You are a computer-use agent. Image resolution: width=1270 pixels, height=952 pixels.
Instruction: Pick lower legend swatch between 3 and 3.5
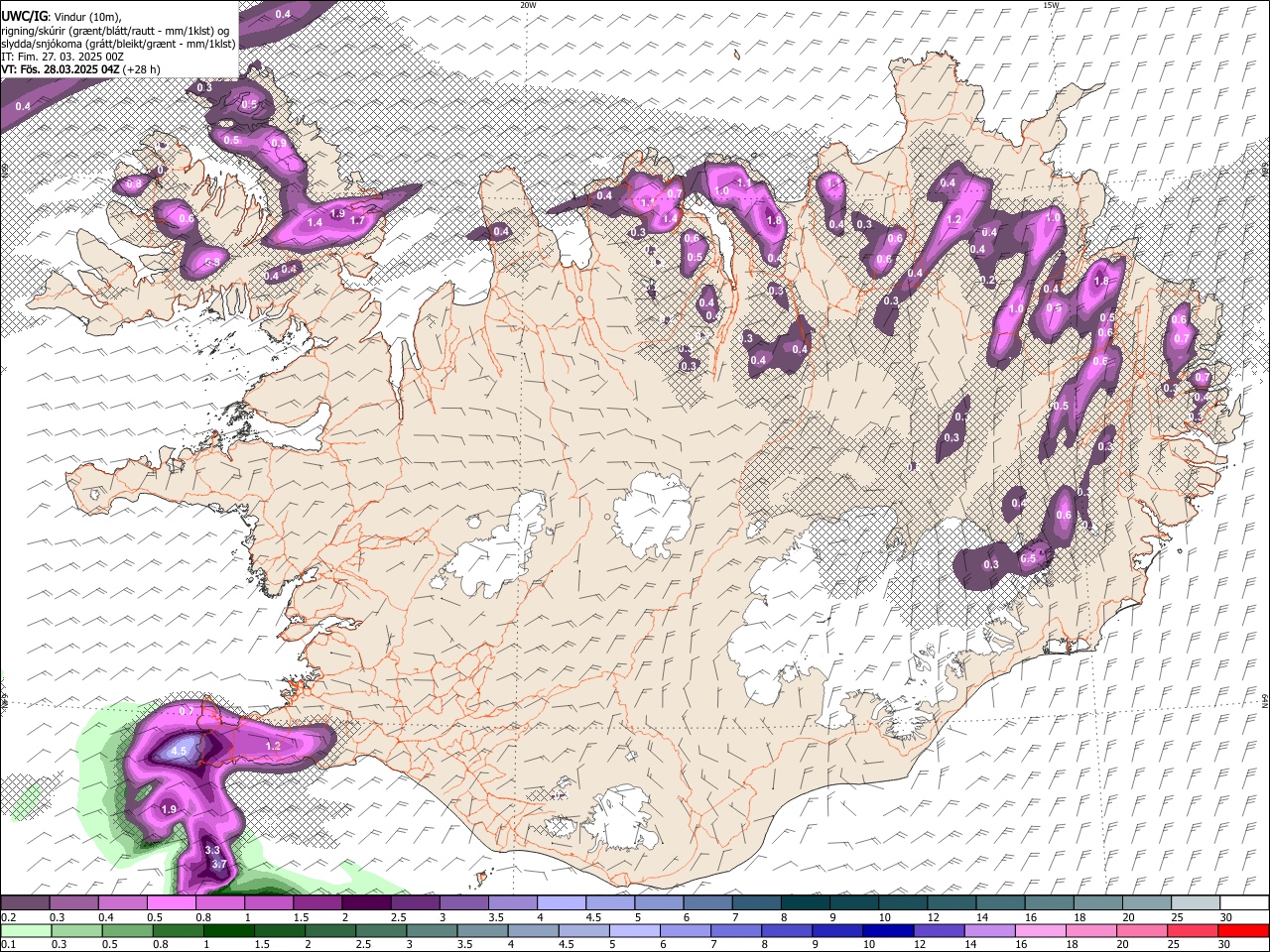(x=432, y=930)
